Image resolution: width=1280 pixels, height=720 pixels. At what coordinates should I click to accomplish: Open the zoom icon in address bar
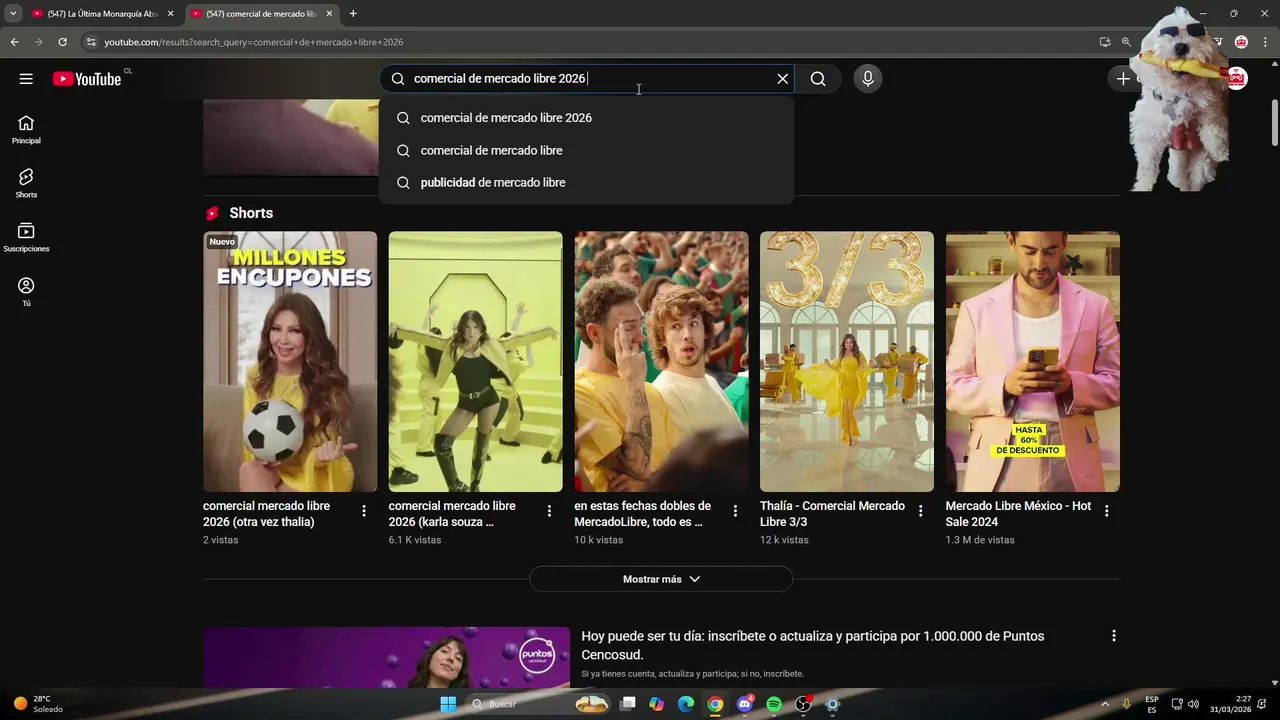(1126, 42)
